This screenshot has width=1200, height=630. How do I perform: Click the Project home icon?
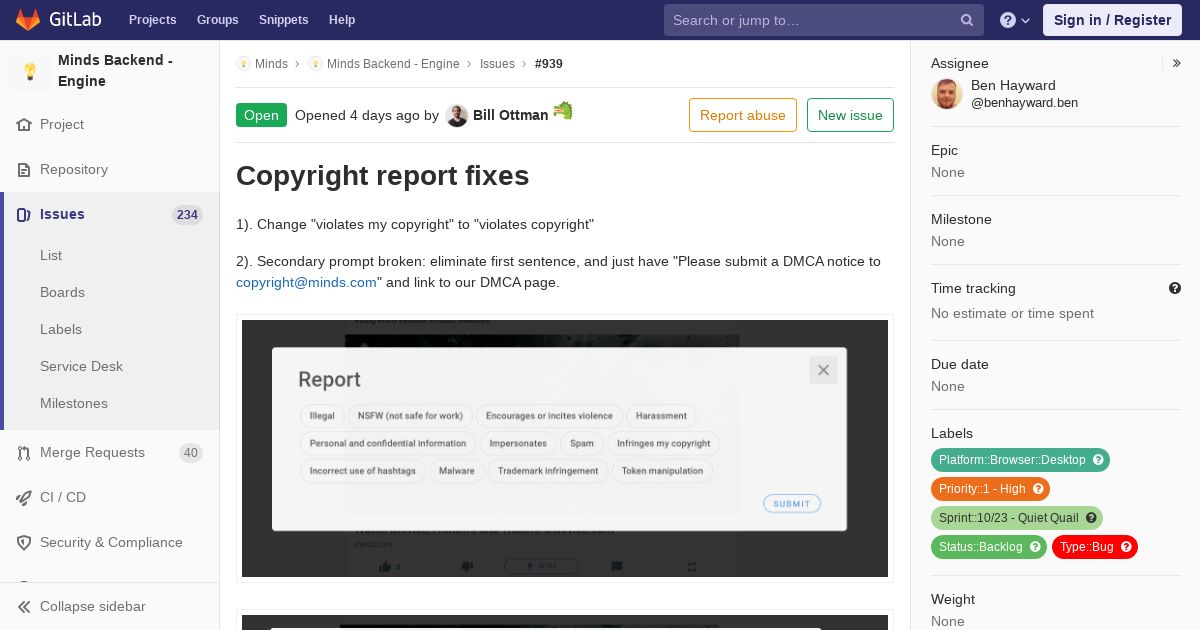[x=24, y=125]
